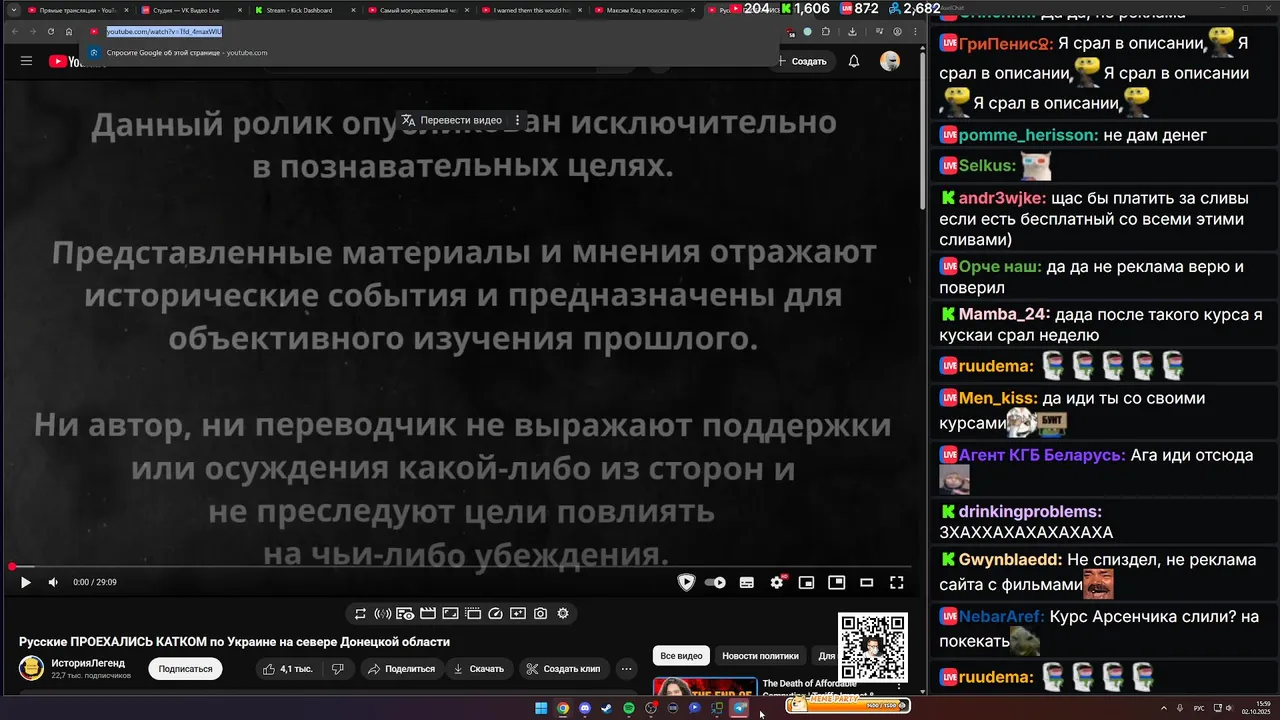Subscribe via the Подписаться button
Image resolution: width=1280 pixels, height=720 pixels.
click(185, 669)
